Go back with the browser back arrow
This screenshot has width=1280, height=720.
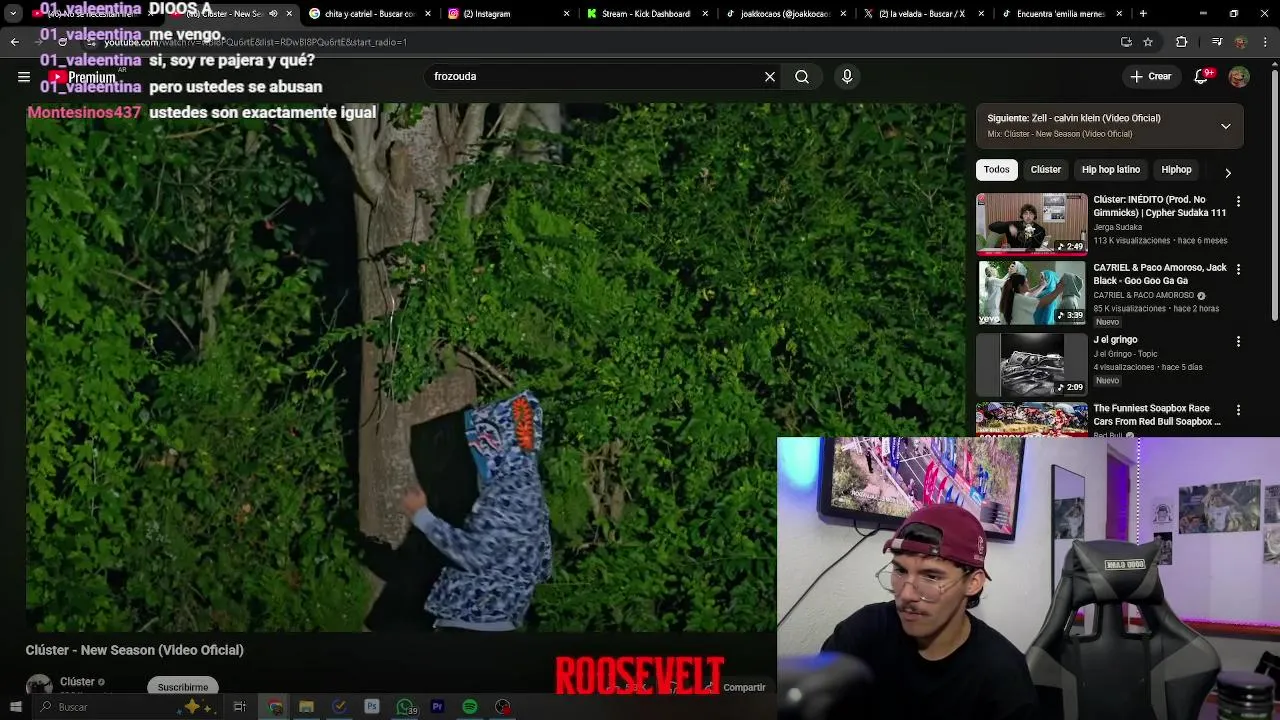pos(14,42)
